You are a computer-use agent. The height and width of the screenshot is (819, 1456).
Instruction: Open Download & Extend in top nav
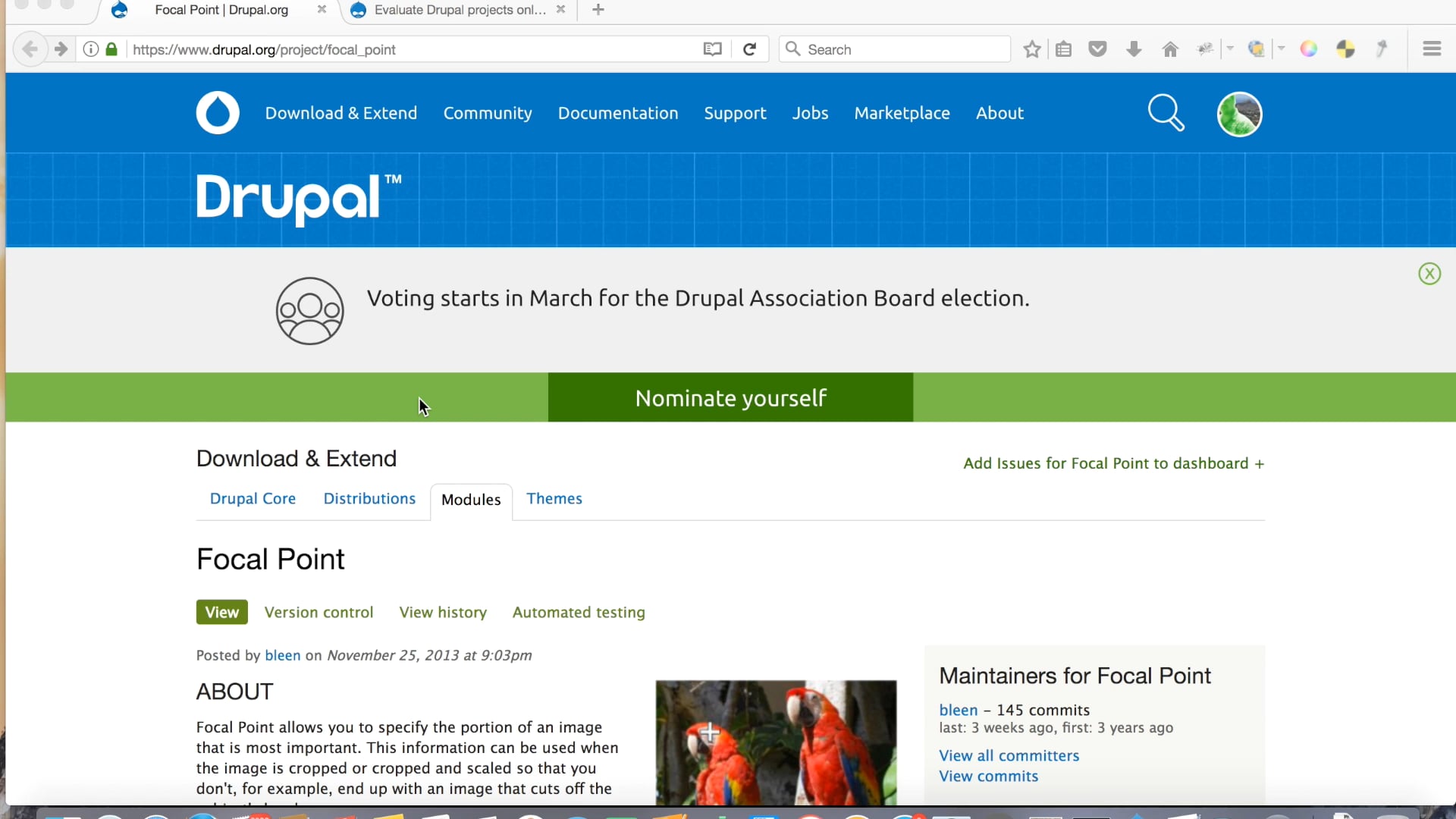pos(341,113)
